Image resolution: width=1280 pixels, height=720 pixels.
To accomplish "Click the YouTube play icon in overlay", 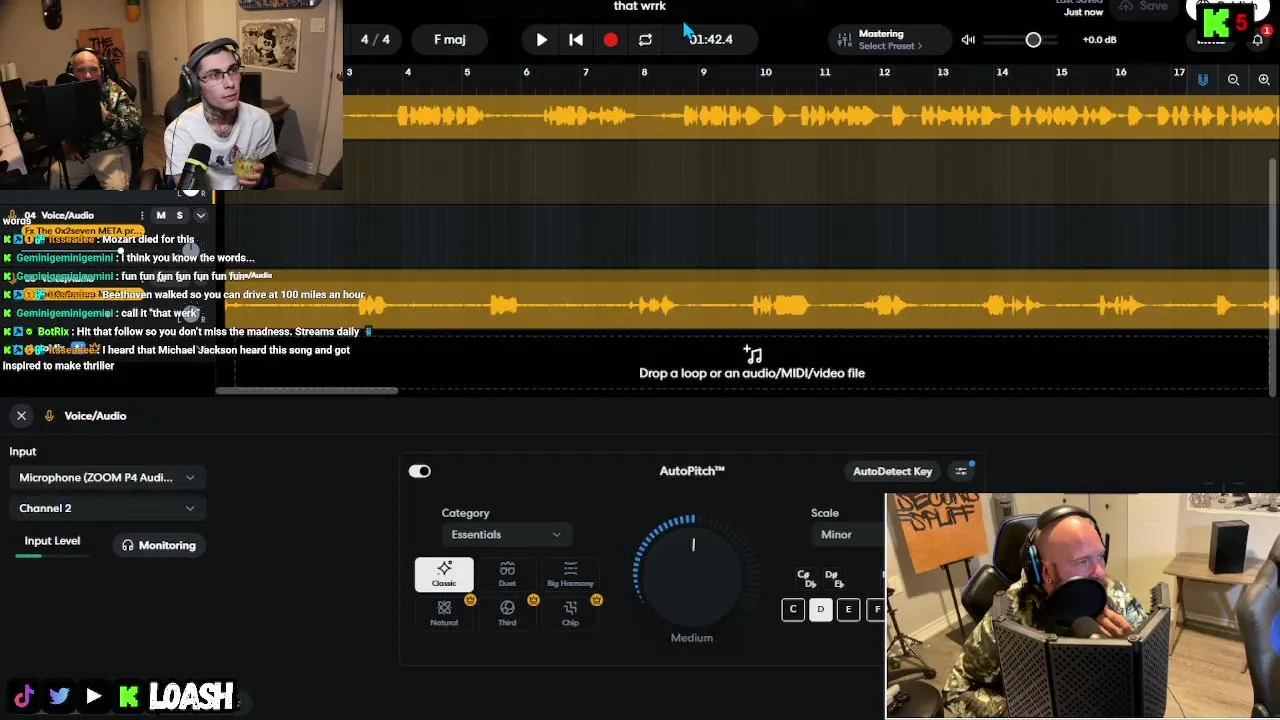I will point(93,696).
